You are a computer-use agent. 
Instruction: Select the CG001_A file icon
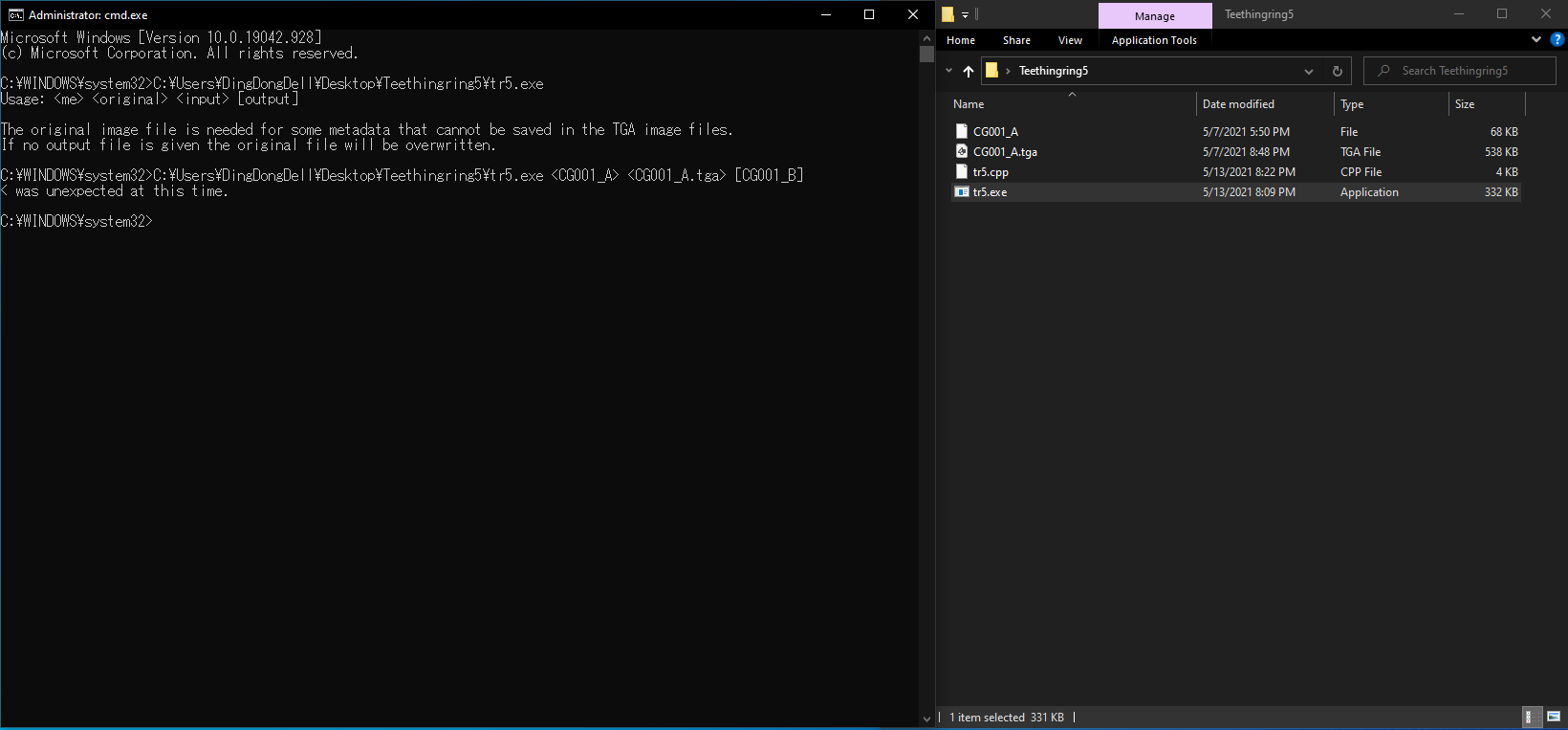point(962,131)
